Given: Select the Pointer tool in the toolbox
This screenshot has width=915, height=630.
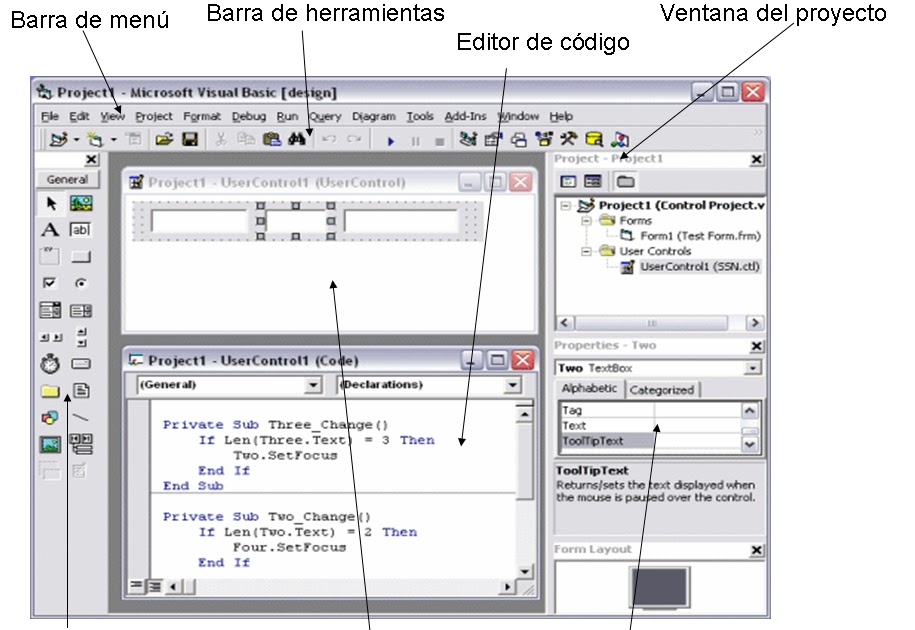Looking at the screenshot, I should point(51,204).
